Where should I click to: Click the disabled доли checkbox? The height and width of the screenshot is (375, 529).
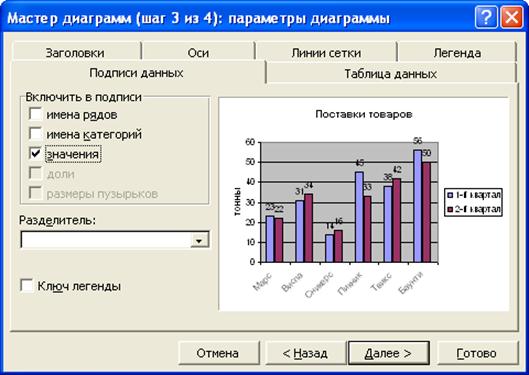click(x=35, y=174)
